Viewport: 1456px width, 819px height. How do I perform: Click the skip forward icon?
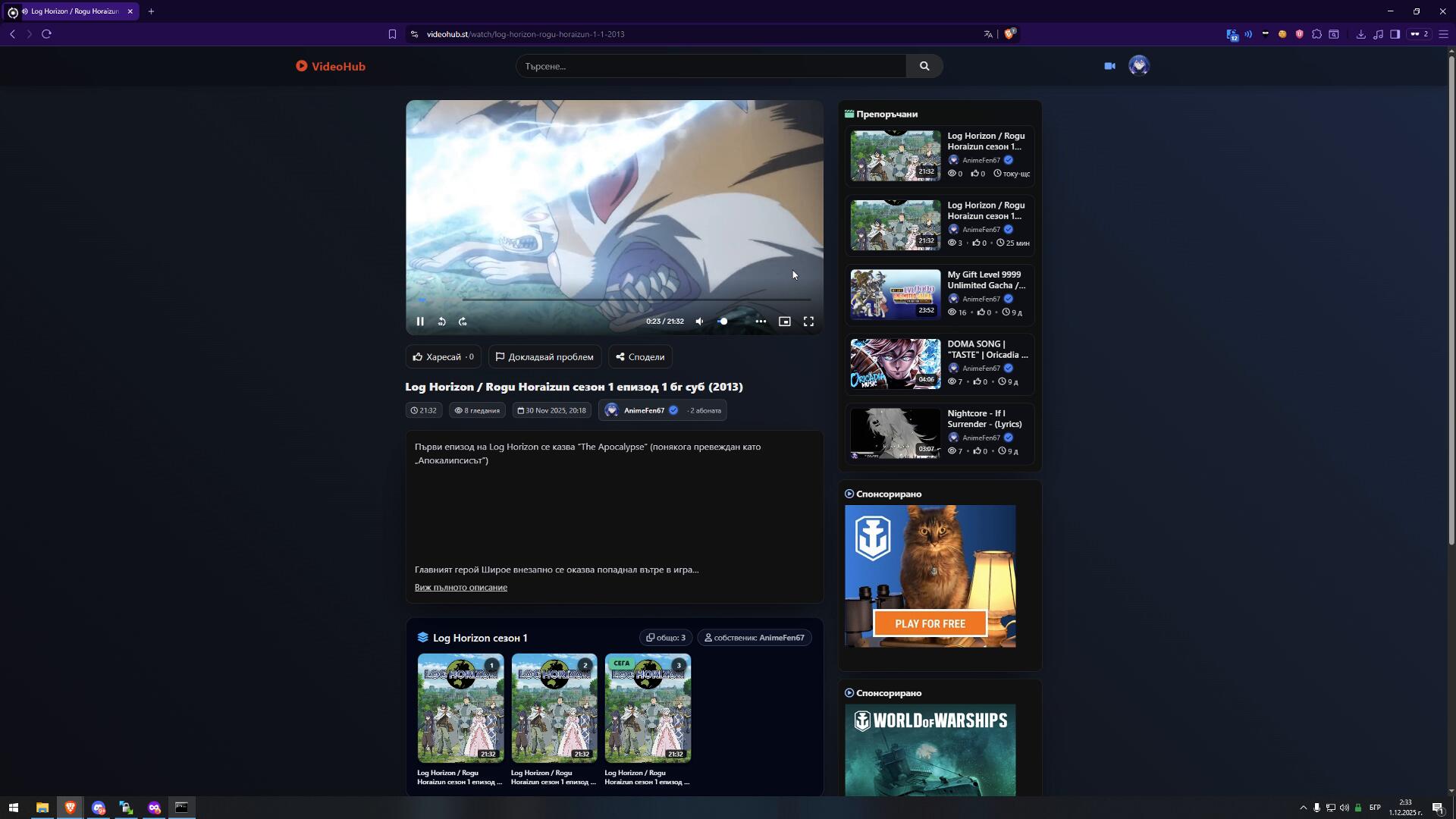tap(463, 322)
